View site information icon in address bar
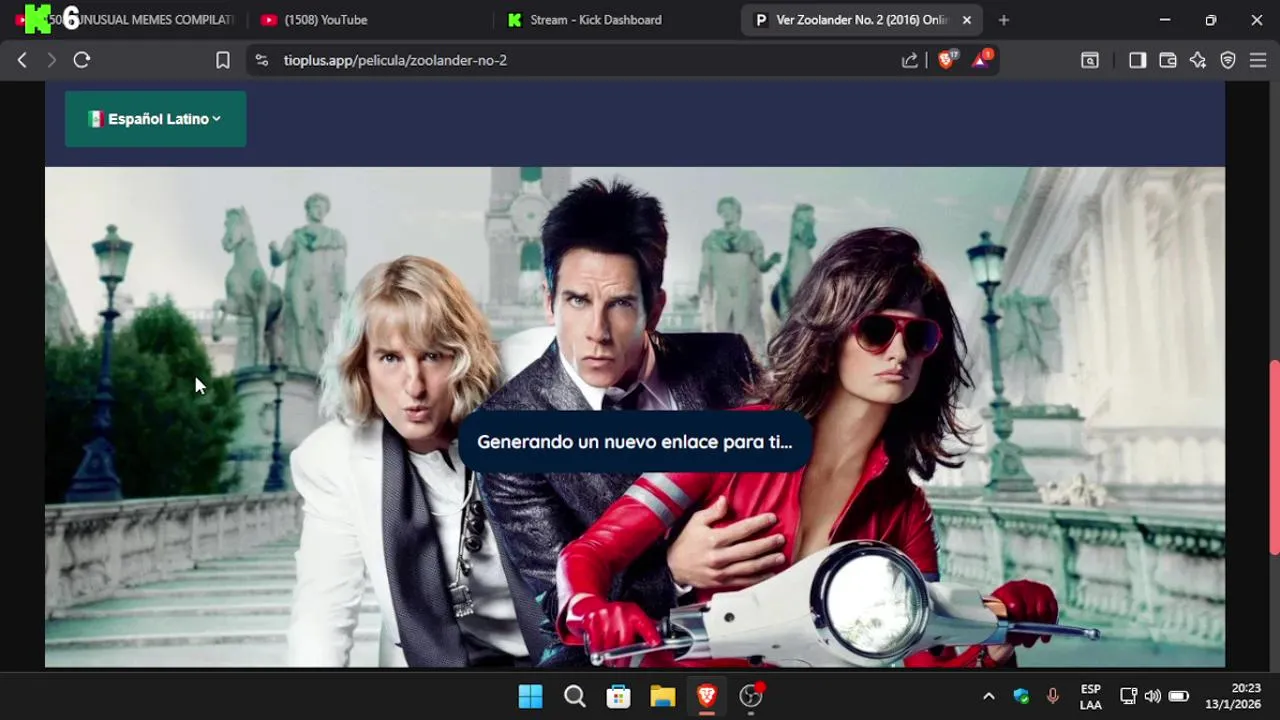This screenshot has width=1280, height=720. pyautogui.click(x=262, y=60)
